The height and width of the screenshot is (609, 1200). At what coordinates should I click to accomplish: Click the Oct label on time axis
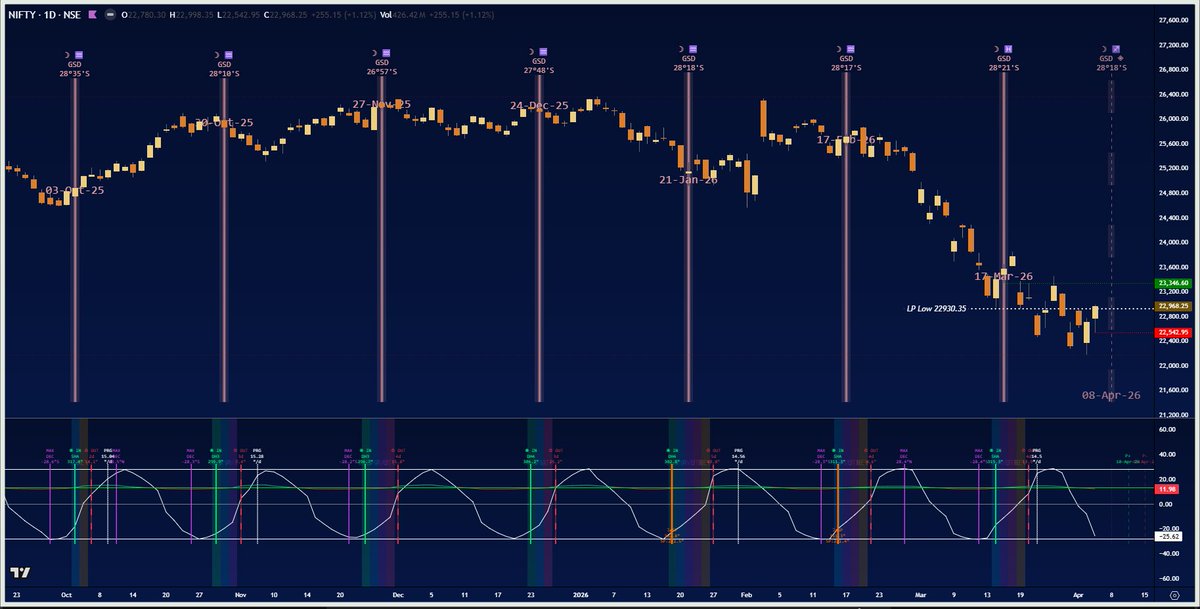(x=65, y=594)
